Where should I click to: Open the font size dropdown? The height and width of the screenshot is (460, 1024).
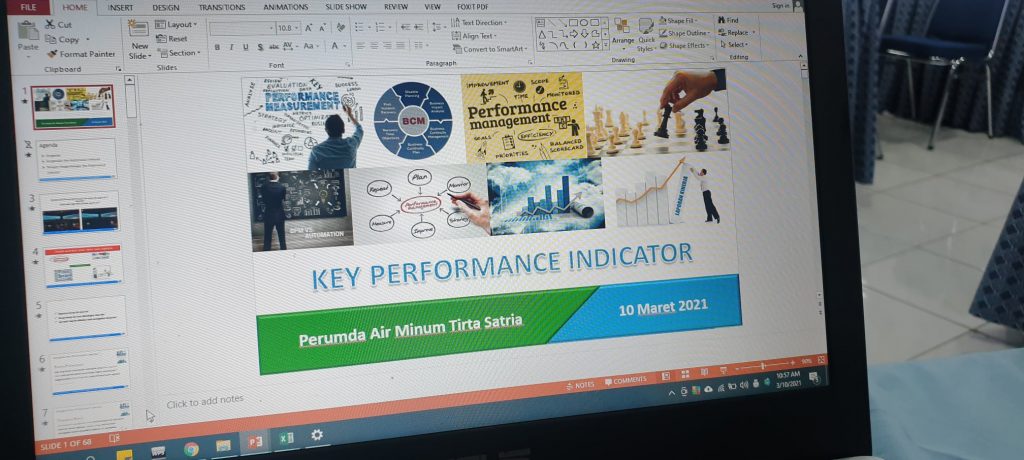(x=298, y=28)
